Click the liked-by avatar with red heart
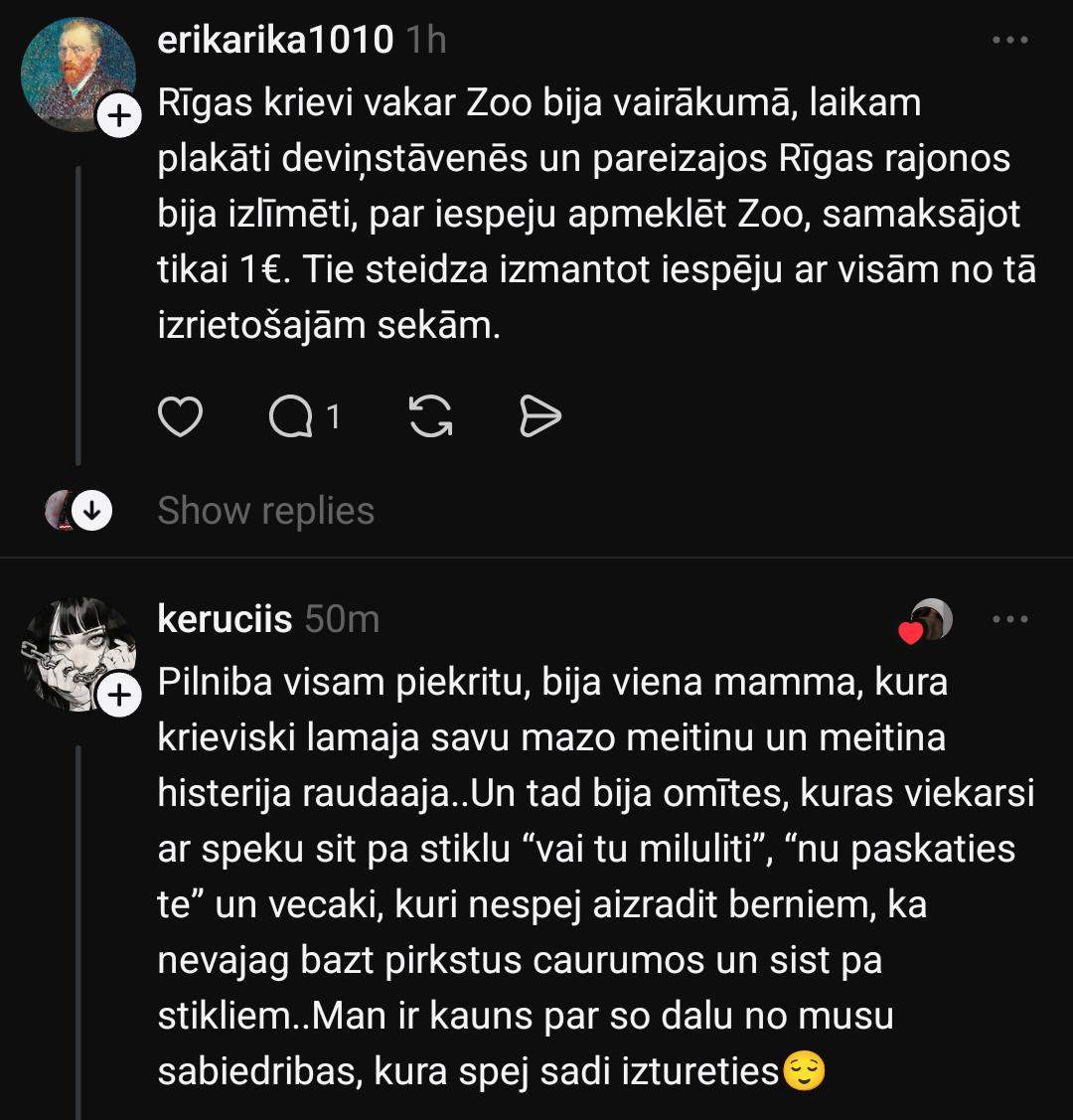This screenshot has width=1073, height=1120. (x=930, y=621)
